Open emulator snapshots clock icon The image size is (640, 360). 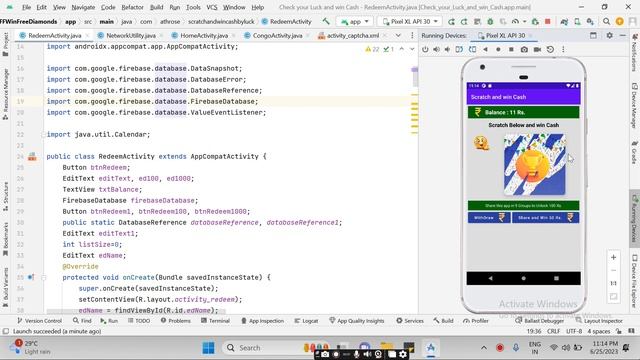tap(550, 49)
